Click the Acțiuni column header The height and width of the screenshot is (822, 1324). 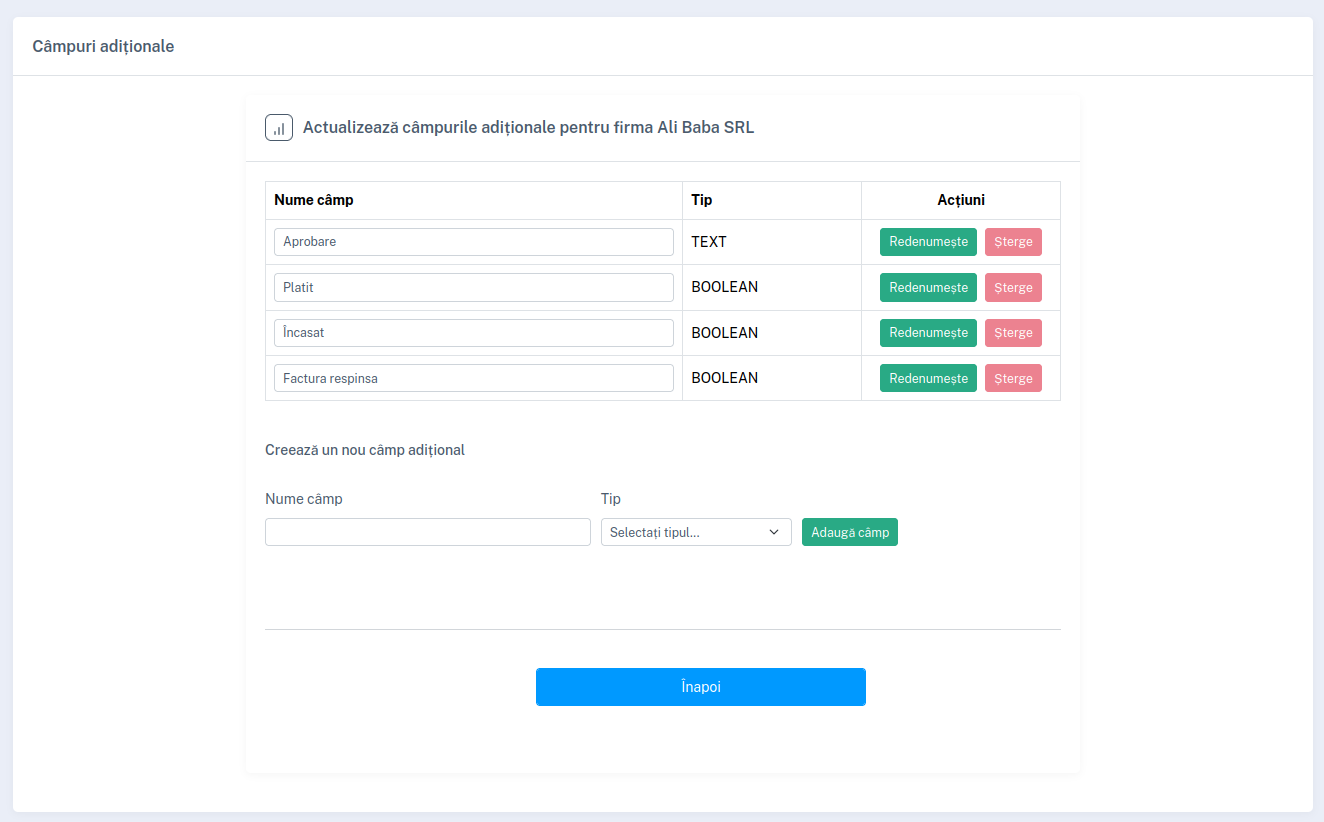tap(960, 200)
